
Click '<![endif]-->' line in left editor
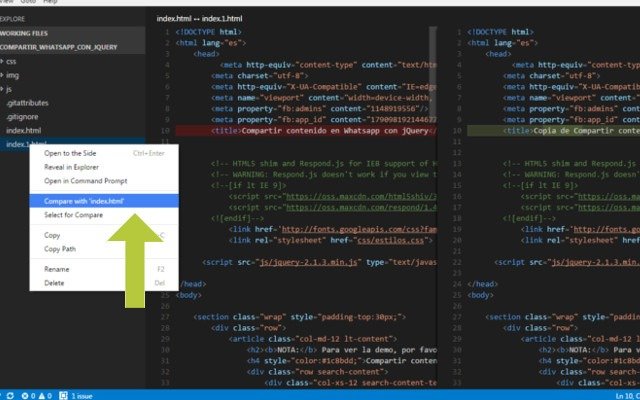(237, 218)
